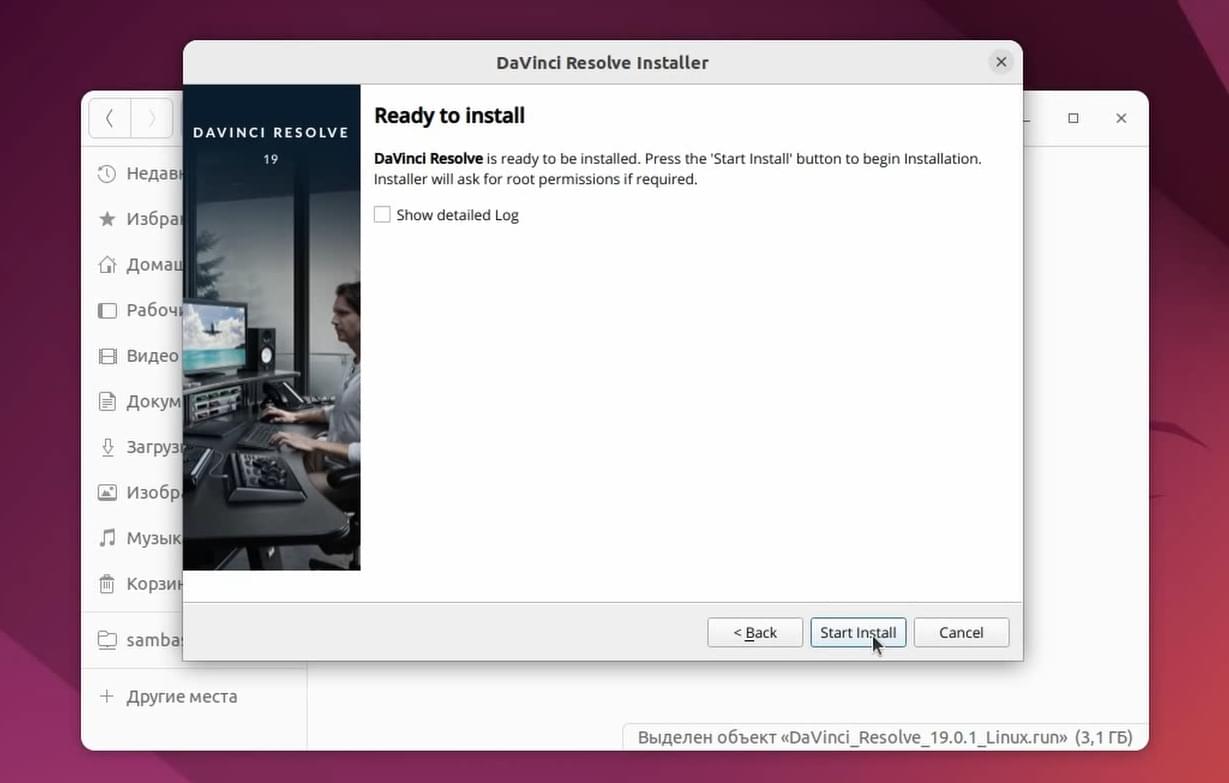1229x783 pixels.
Task: Open the Pictures folder icon in sidebar
Action: [x=107, y=493]
